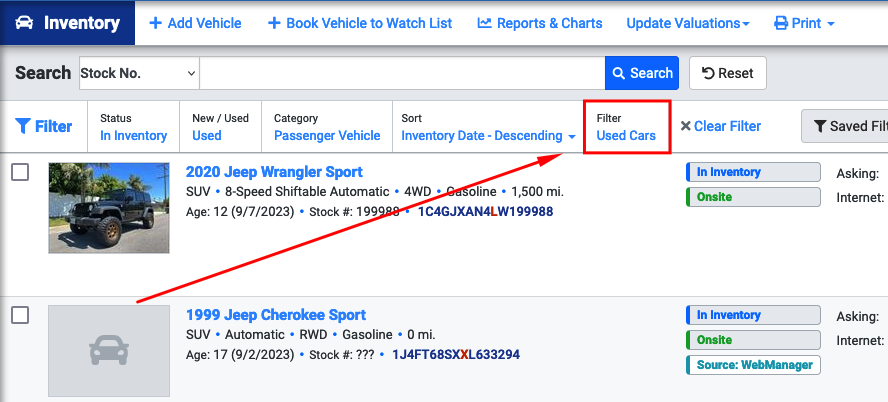Image resolution: width=888 pixels, height=402 pixels.
Task: Open the Stock No. search type dropdown
Action: [139, 73]
